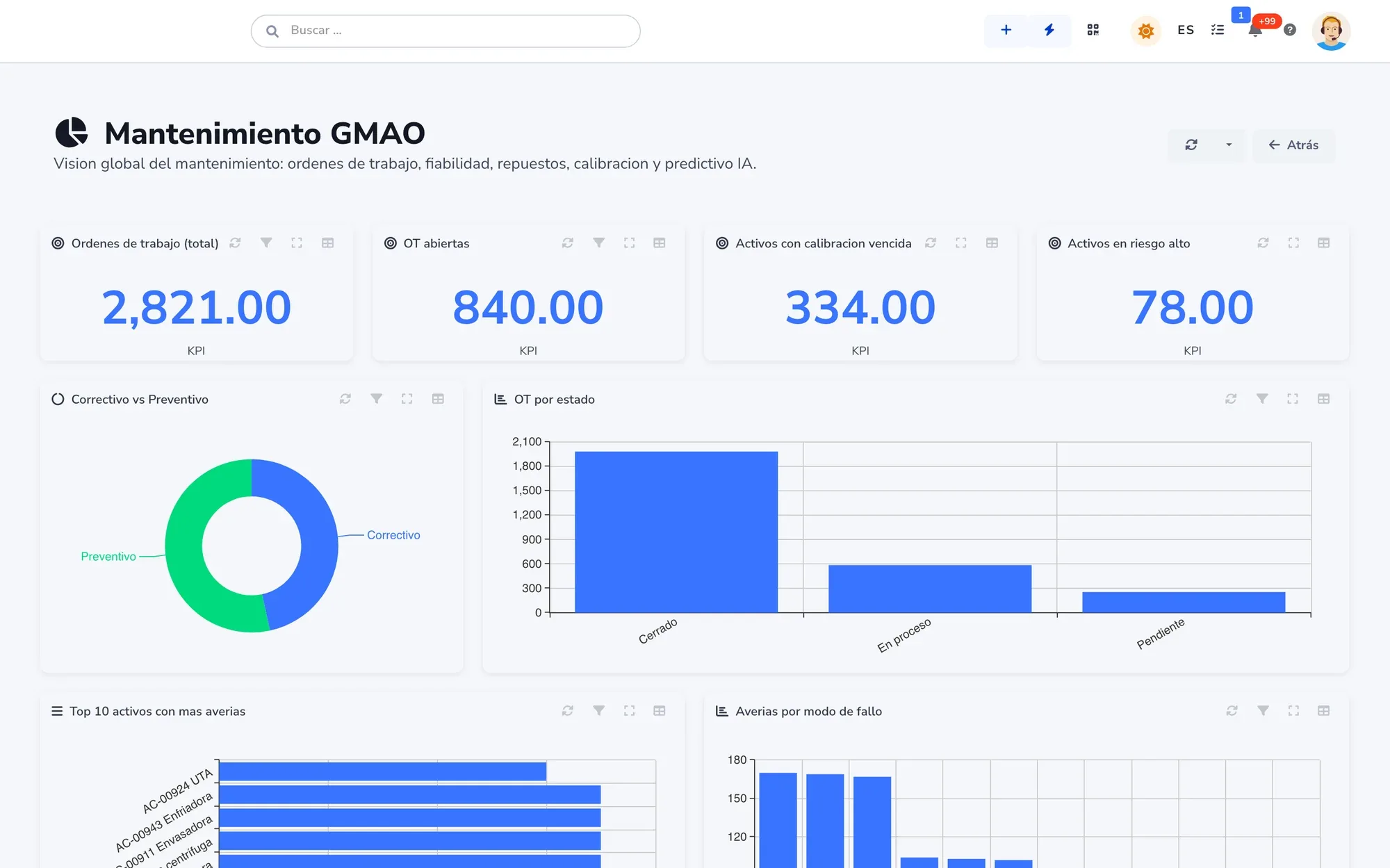Screen dimensions: 1390x868
Task: Filter the OT abiertas widget
Action: point(598,243)
